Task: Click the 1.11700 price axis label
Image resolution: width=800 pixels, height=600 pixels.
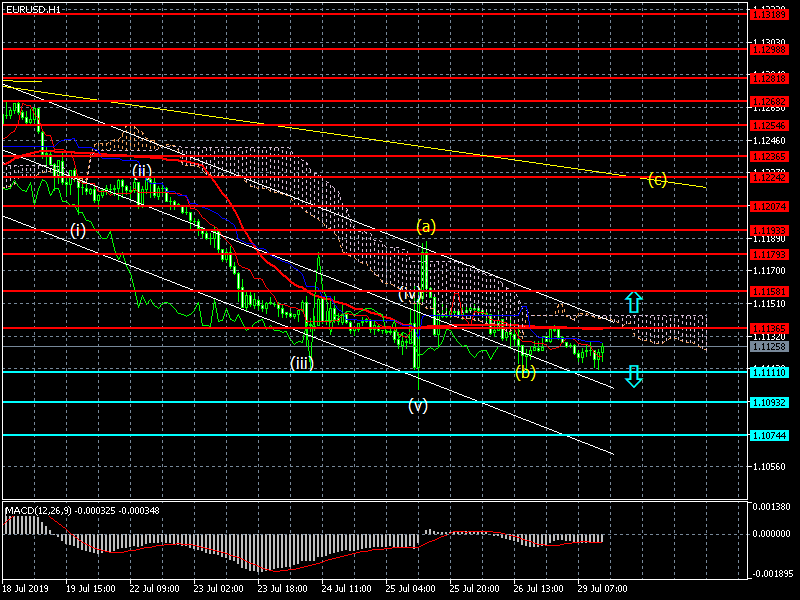Action: pyautogui.click(x=769, y=271)
